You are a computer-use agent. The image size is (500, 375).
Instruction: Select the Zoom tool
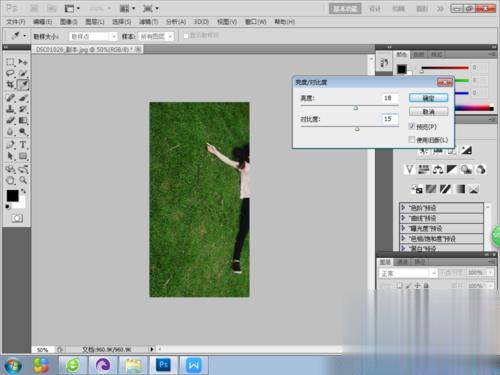click(23, 180)
